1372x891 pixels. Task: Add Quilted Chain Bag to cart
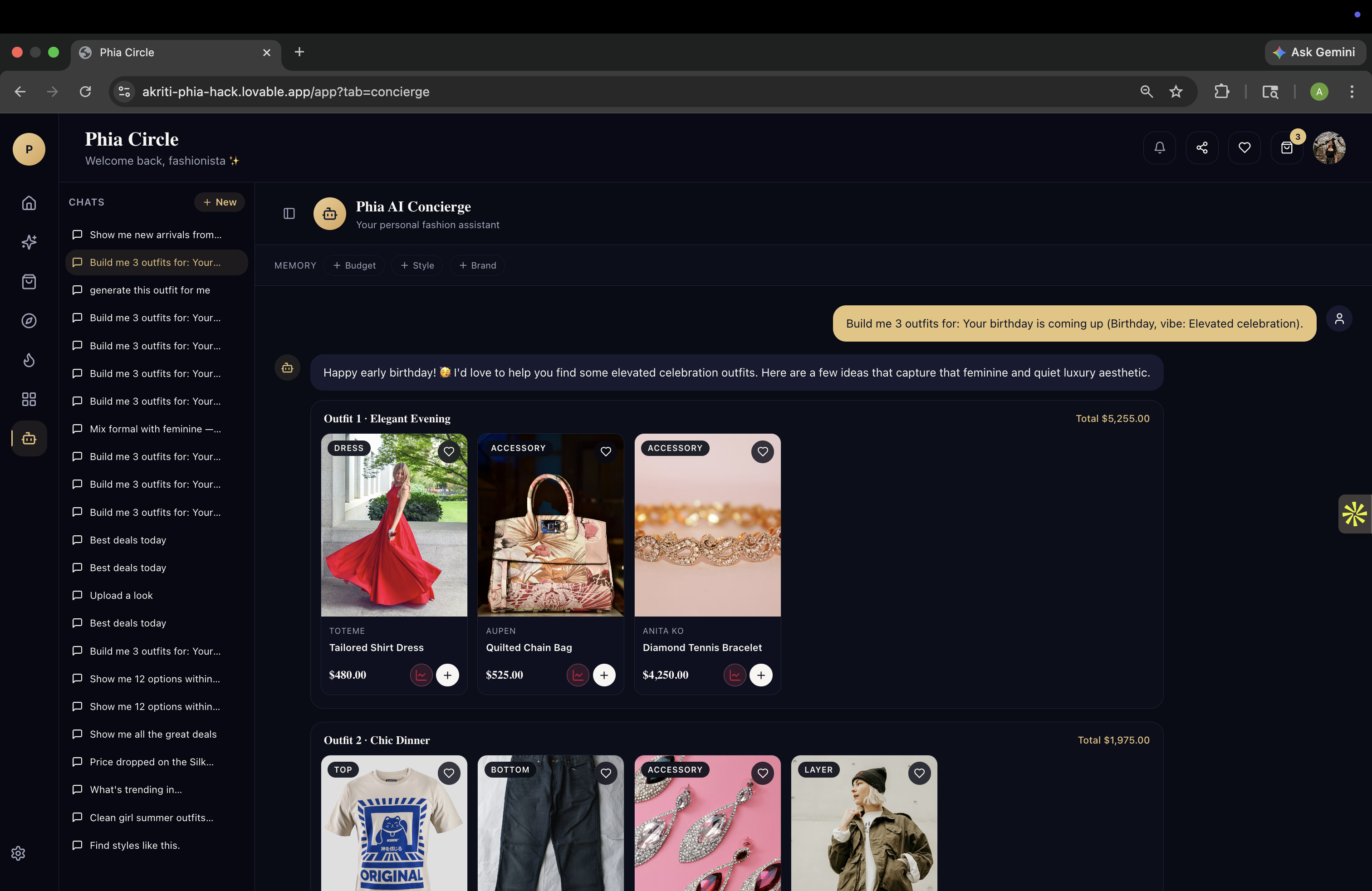point(604,675)
